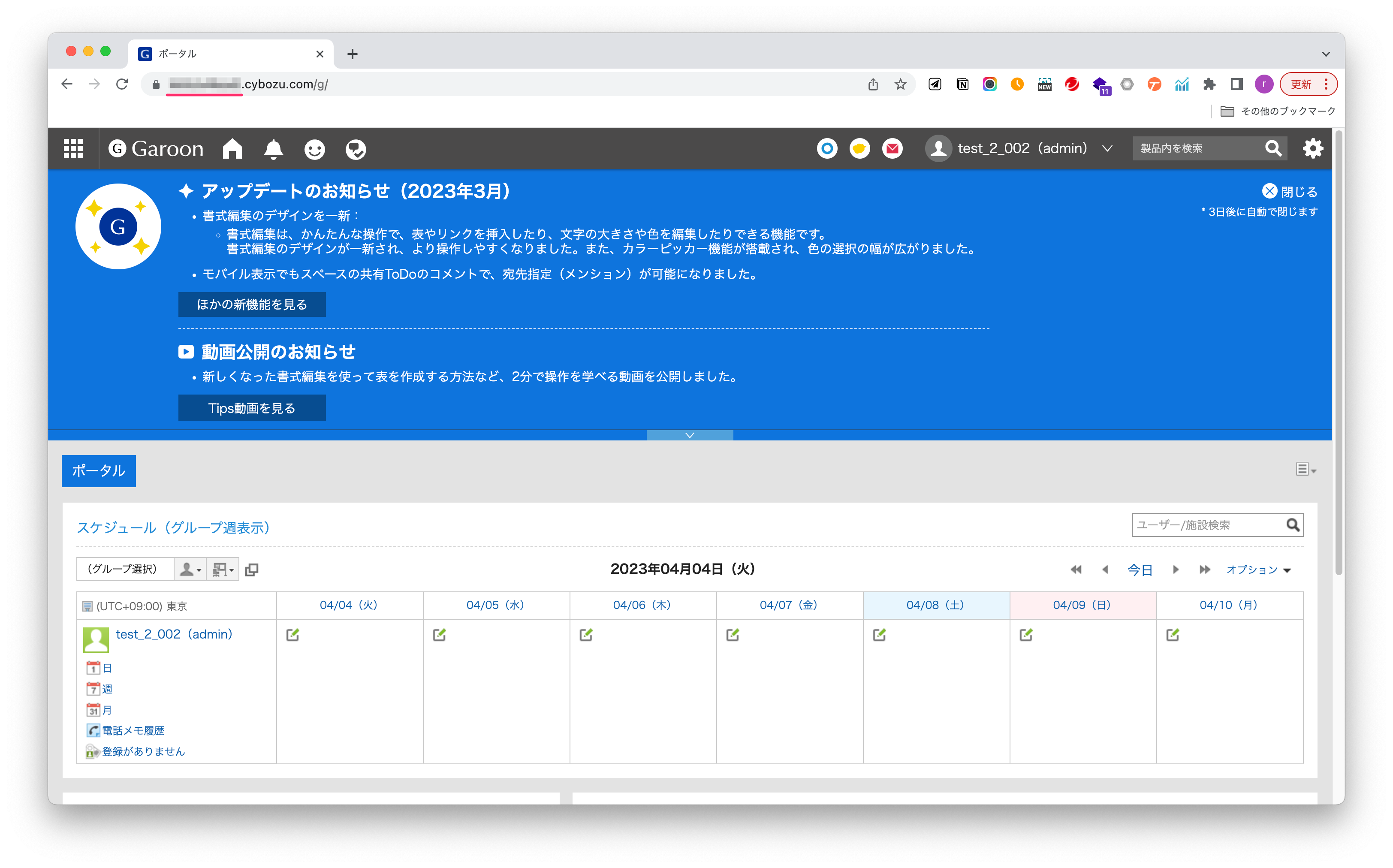Click the smiley face header icon
Image resolution: width=1393 pixels, height=868 pixels.
tap(314, 150)
